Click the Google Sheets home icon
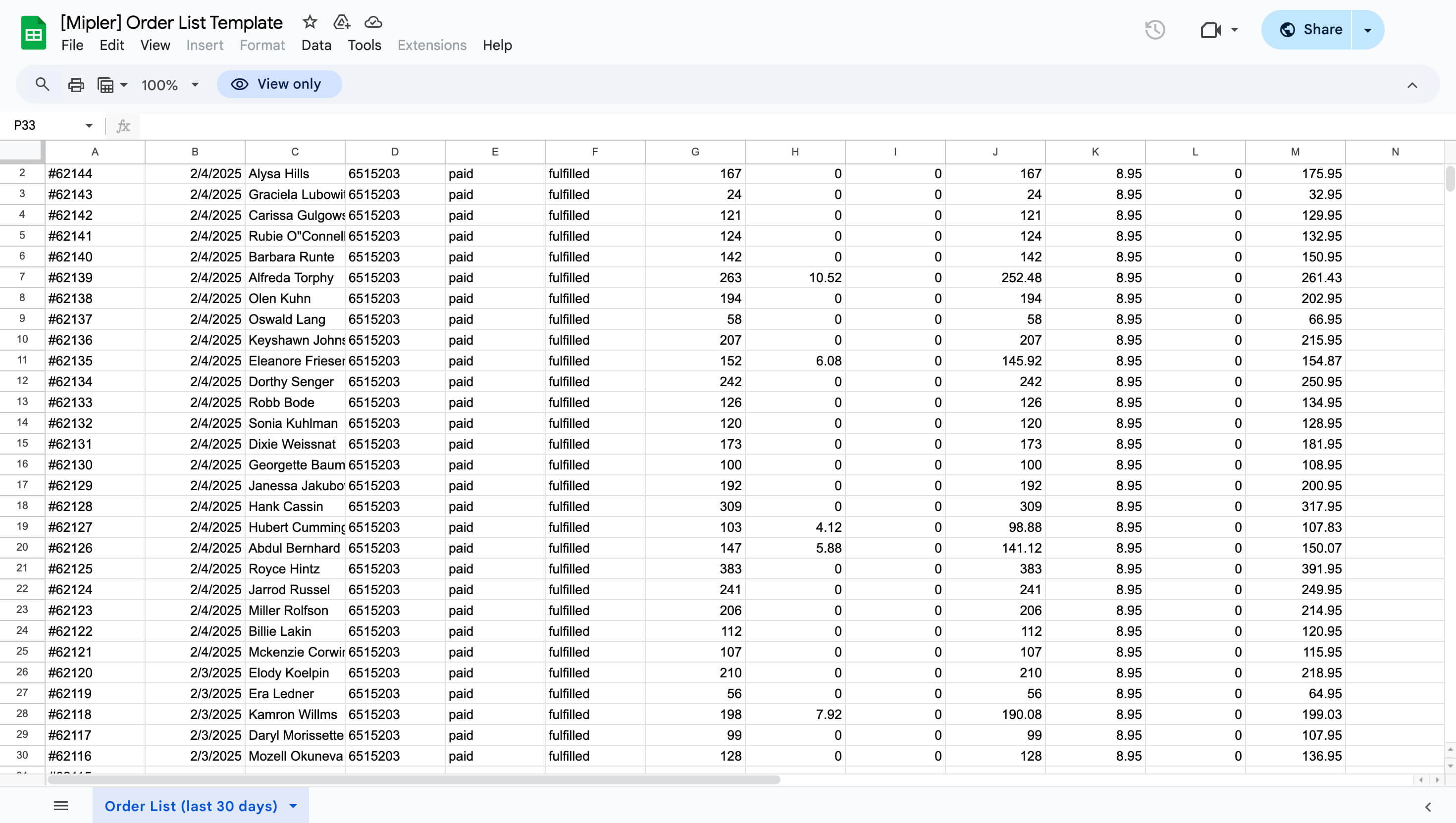 (33, 33)
